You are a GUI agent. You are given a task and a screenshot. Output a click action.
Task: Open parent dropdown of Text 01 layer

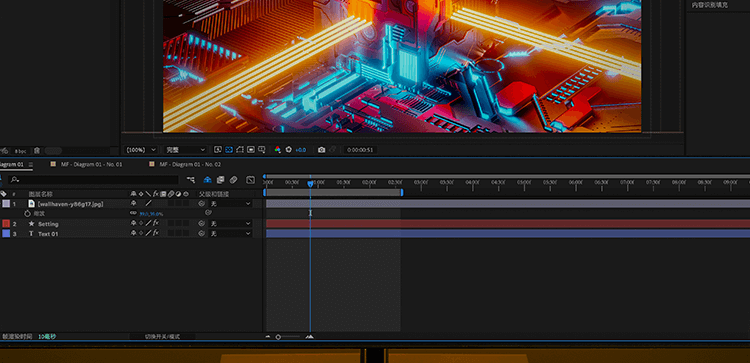(231, 234)
